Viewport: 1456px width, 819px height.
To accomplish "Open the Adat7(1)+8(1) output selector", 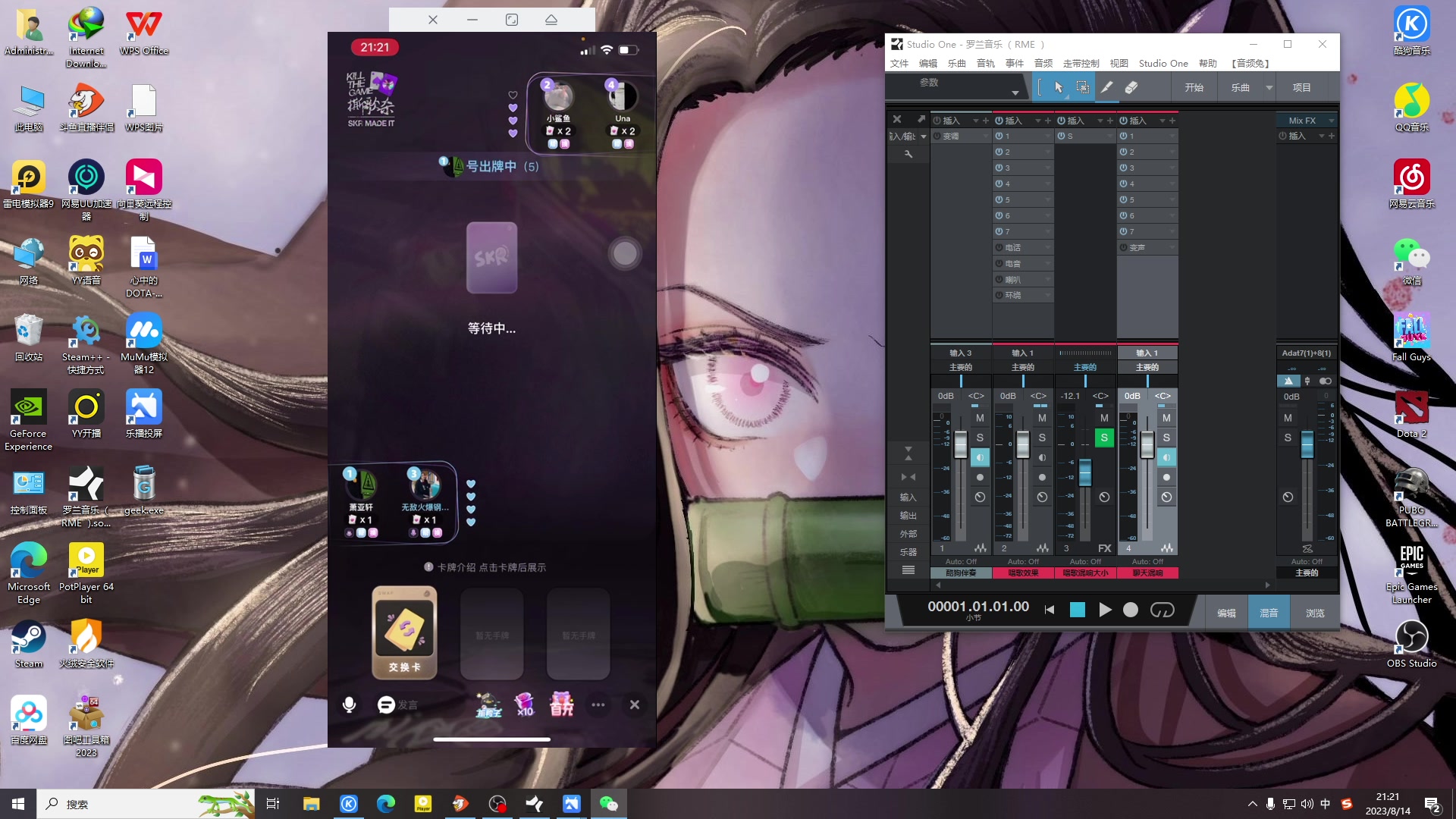I will pyautogui.click(x=1306, y=353).
